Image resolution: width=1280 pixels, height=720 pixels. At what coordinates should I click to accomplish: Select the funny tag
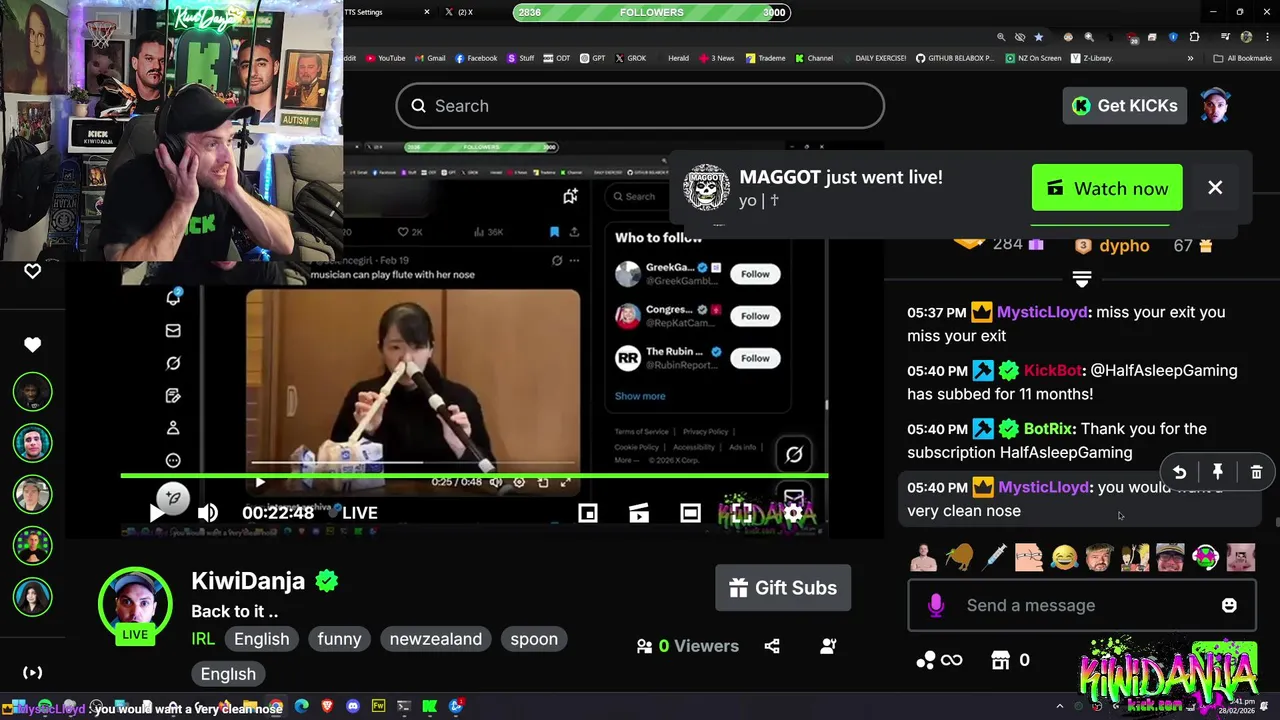(339, 639)
